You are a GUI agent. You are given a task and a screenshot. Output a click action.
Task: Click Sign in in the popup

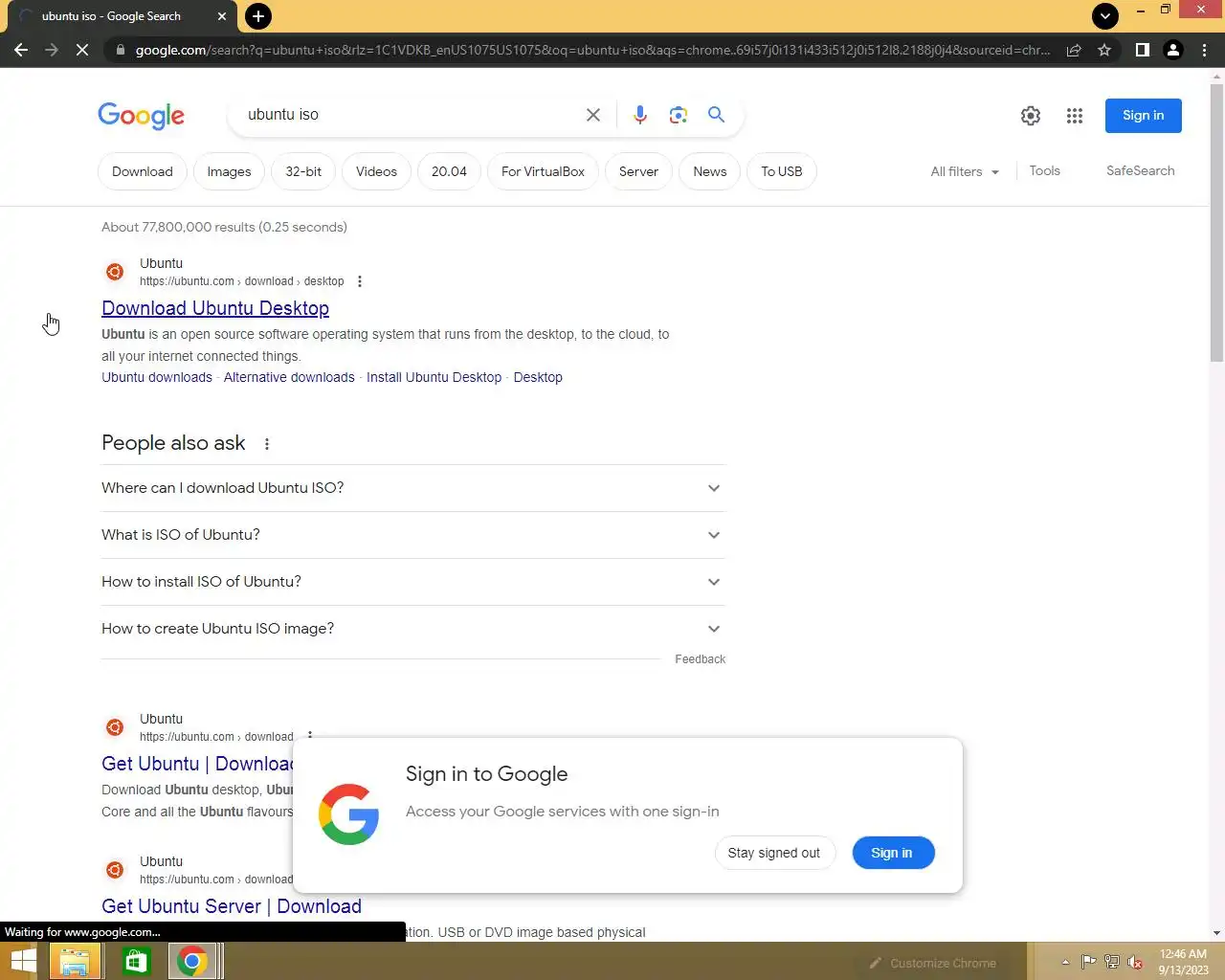pos(892,854)
